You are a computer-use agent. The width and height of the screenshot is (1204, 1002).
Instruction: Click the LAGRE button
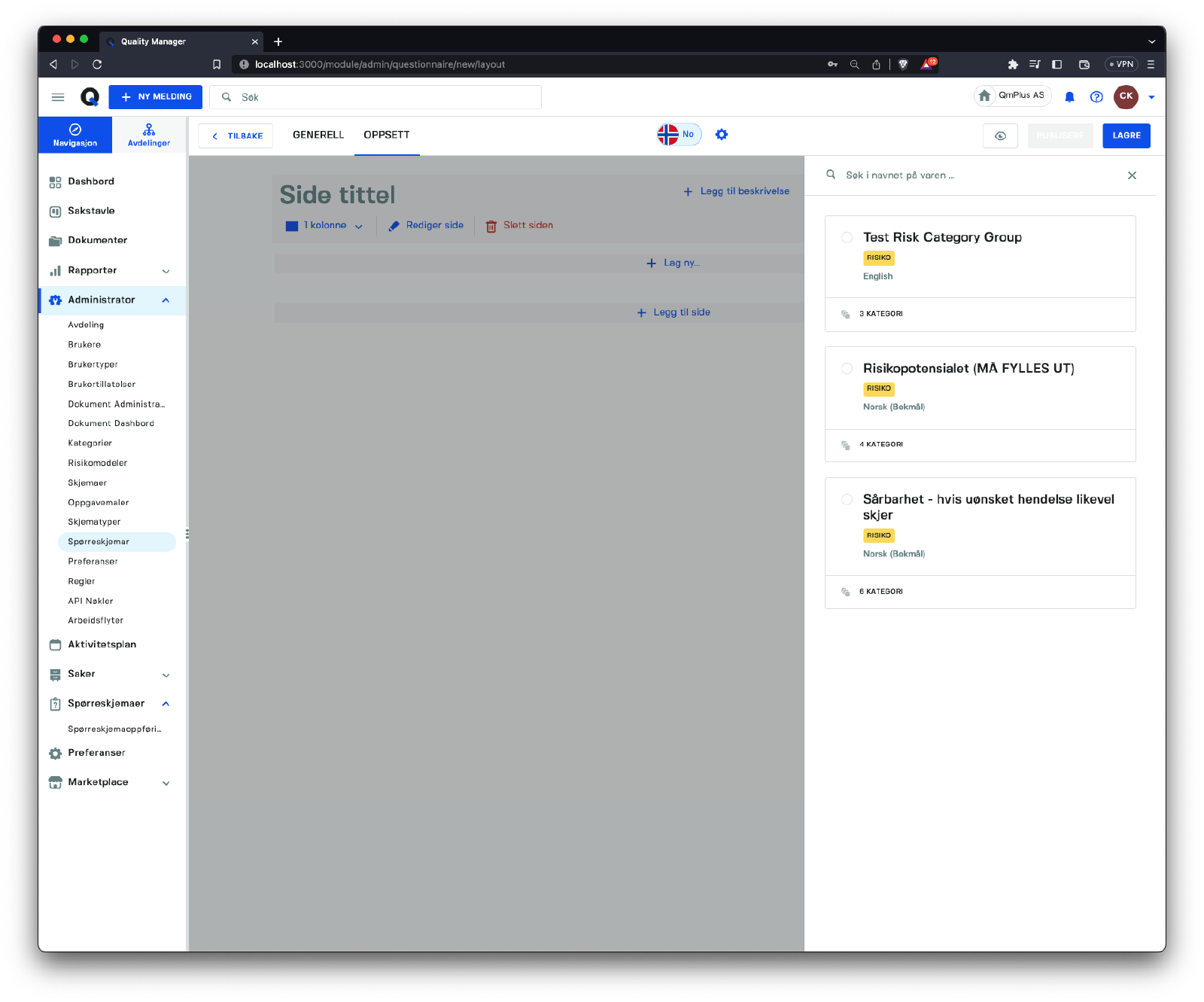point(1126,136)
